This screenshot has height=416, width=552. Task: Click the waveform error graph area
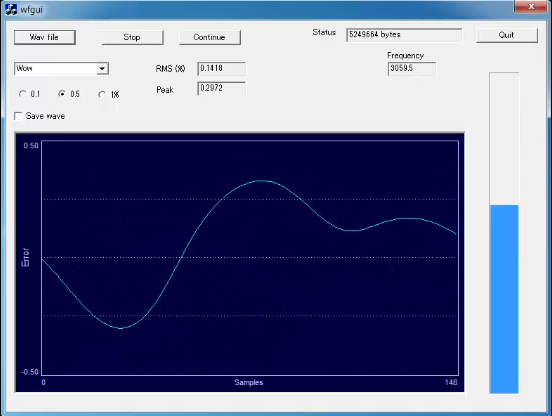coord(250,258)
